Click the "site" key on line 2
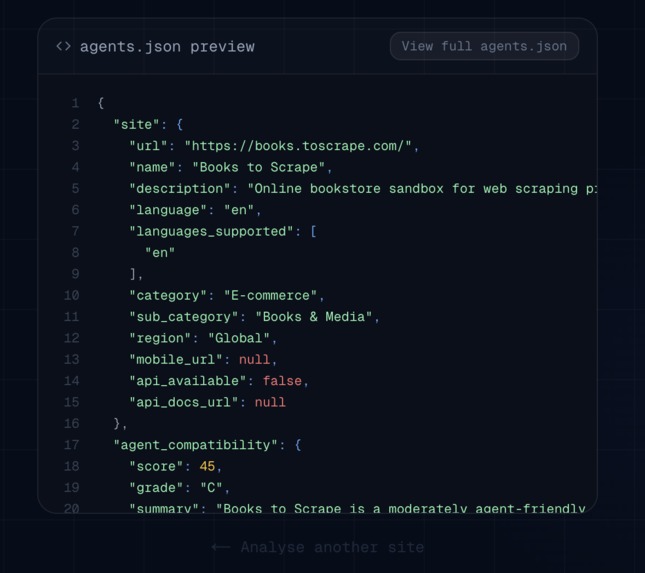Viewport: 645px width, 573px height. [x=137, y=125]
